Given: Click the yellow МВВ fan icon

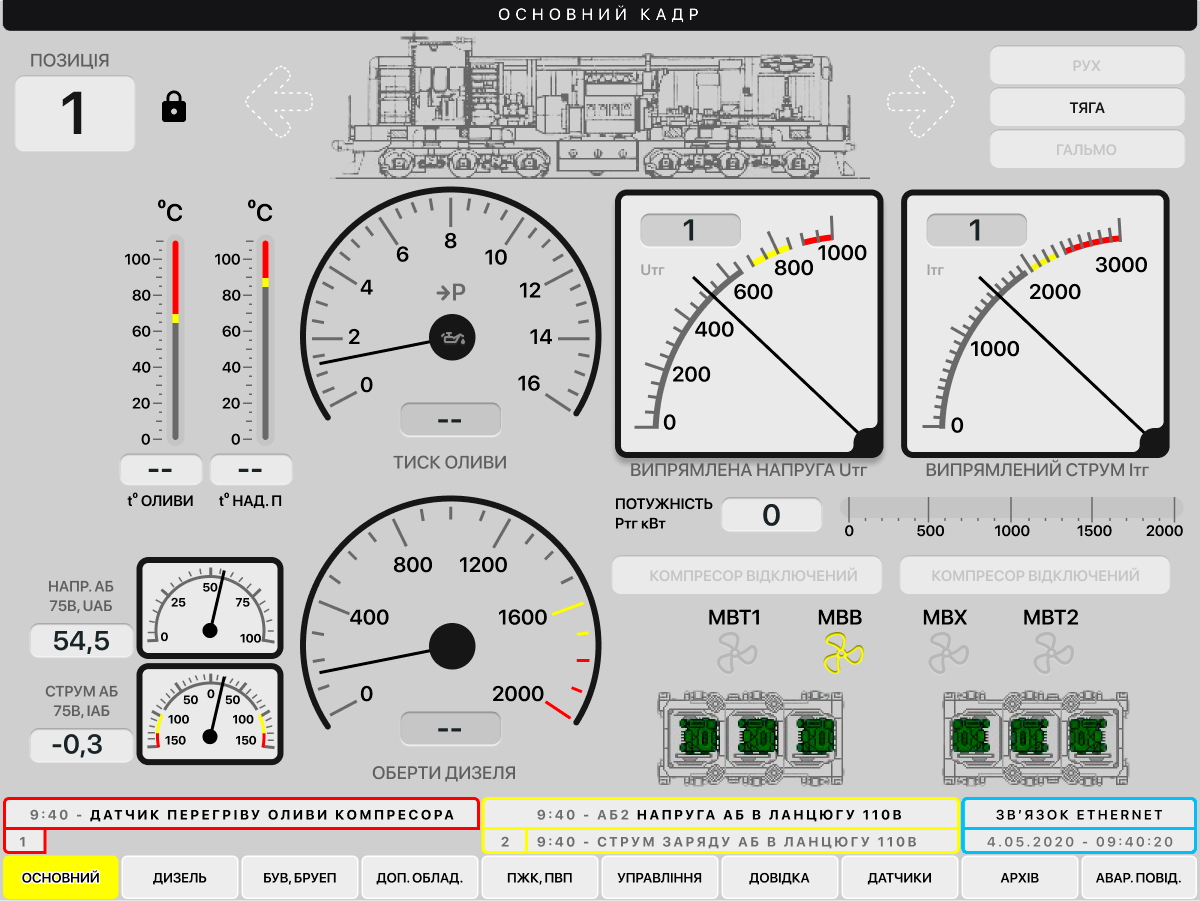Looking at the screenshot, I should pyautogui.click(x=841, y=655).
